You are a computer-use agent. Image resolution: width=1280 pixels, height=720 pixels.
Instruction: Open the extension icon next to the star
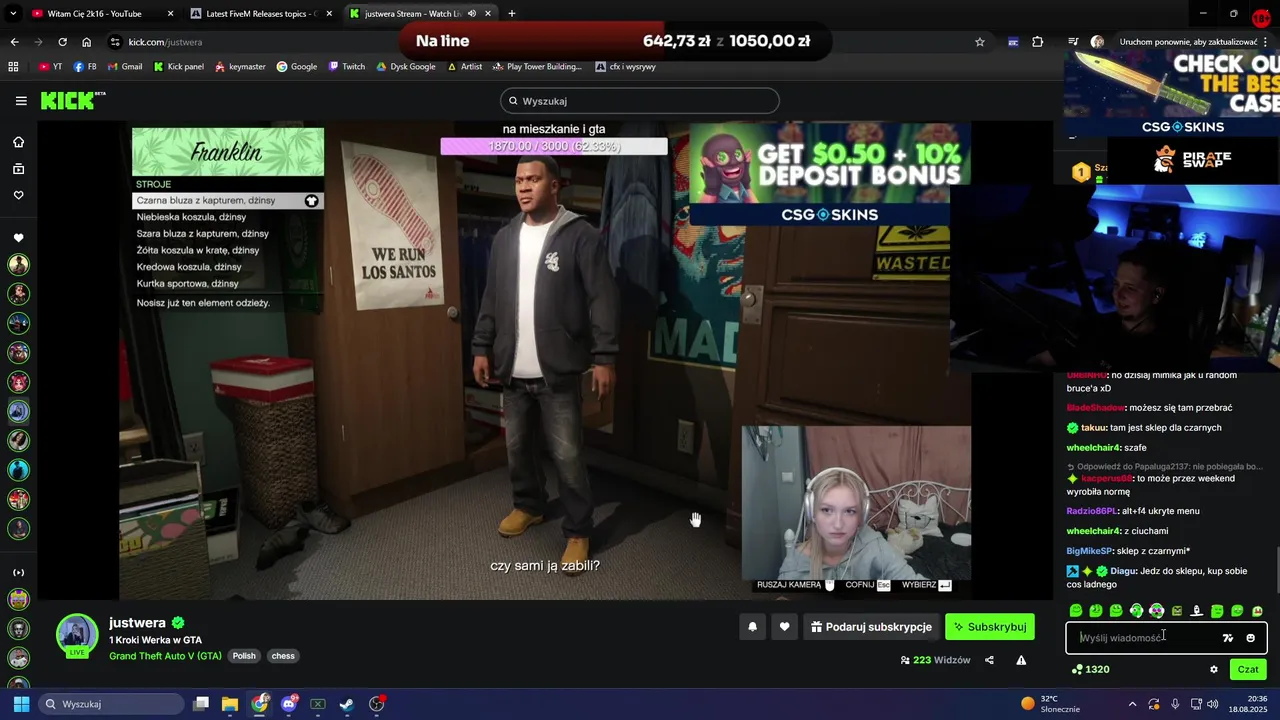pyautogui.click(x=1013, y=42)
